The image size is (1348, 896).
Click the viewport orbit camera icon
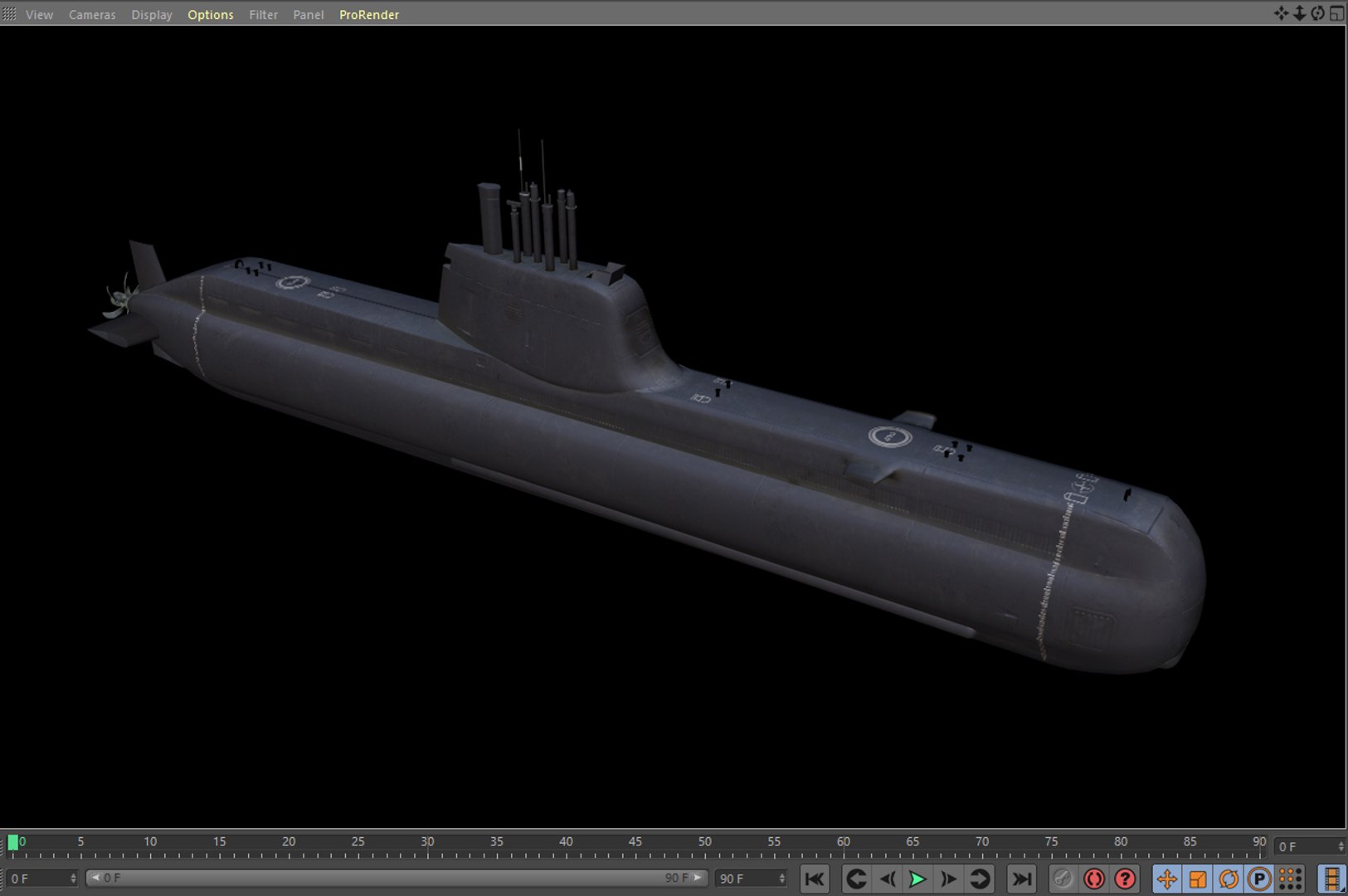tap(1318, 13)
